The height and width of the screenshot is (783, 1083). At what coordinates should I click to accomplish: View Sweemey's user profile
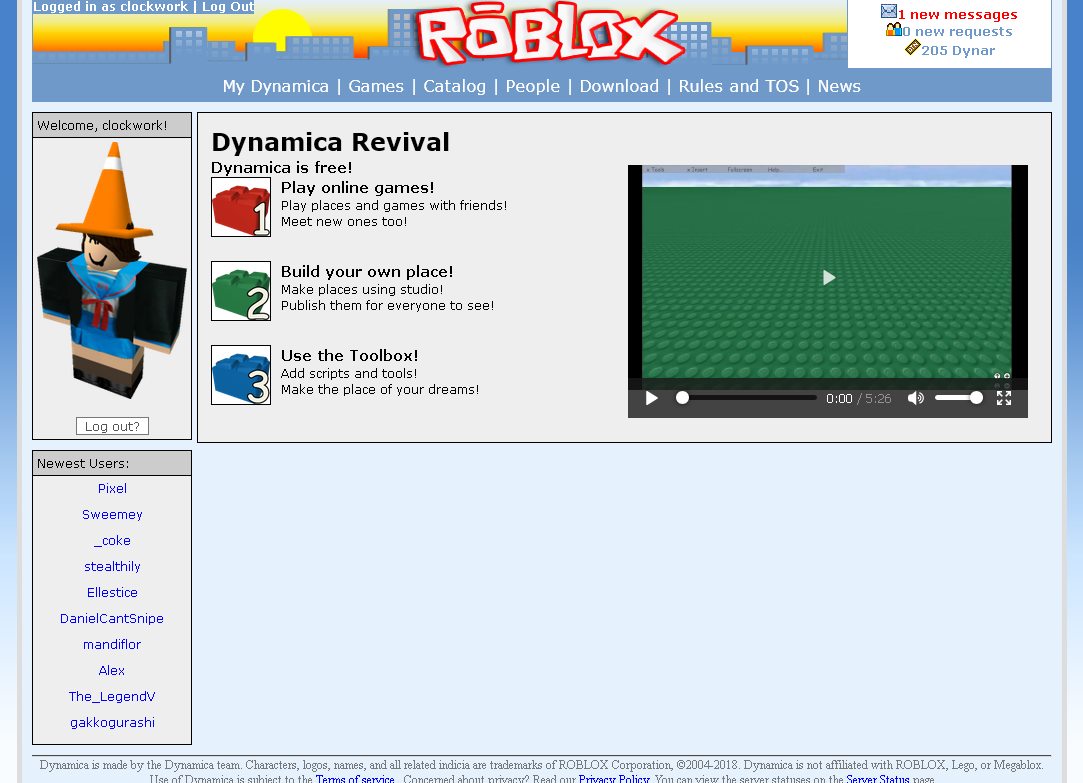[x=112, y=514]
